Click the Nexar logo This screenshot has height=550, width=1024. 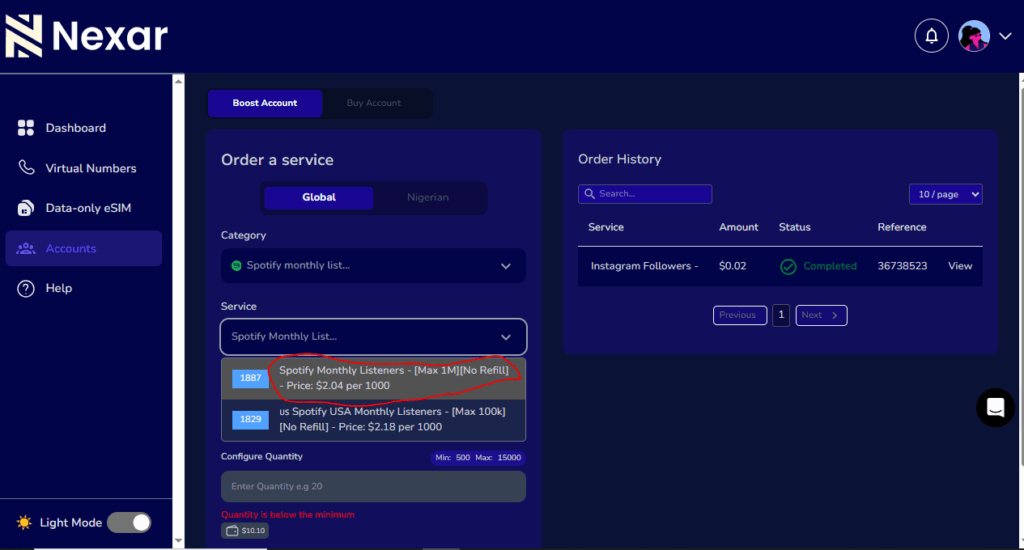pos(87,37)
